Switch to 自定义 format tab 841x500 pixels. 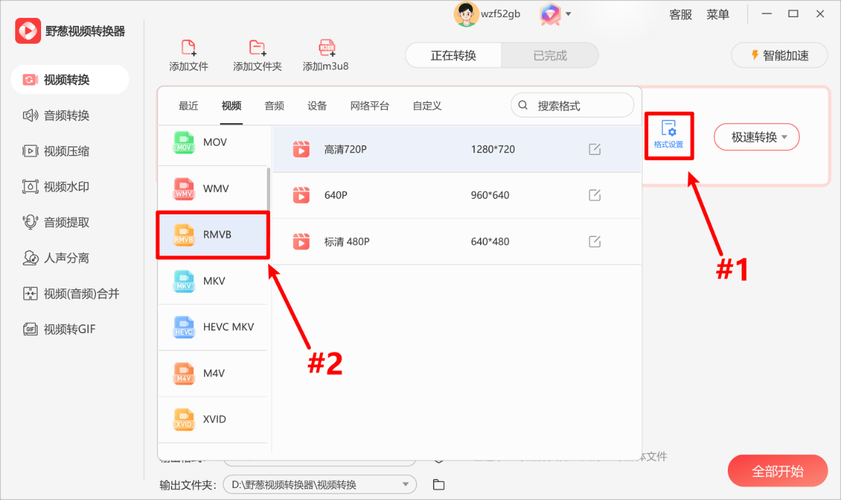pos(427,106)
